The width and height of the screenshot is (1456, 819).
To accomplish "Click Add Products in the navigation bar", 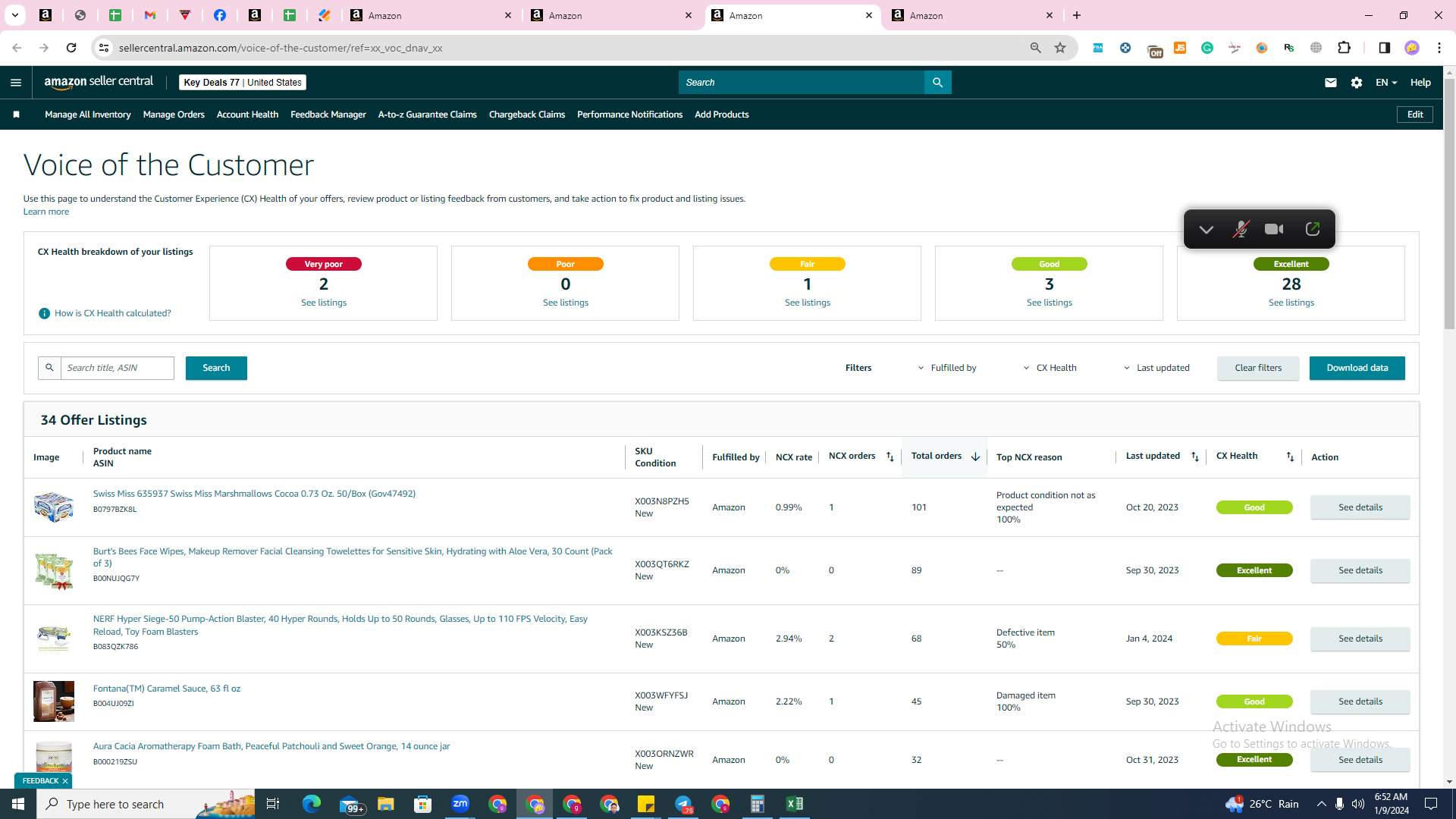I will tap(722, 115).
